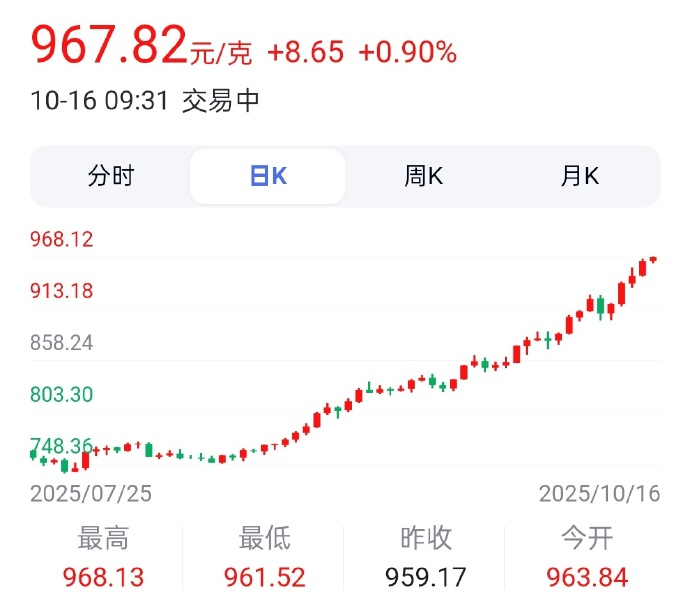Tap the 最低 value 961.52
This screenshot has height=606, width=690.
point(264,577)
